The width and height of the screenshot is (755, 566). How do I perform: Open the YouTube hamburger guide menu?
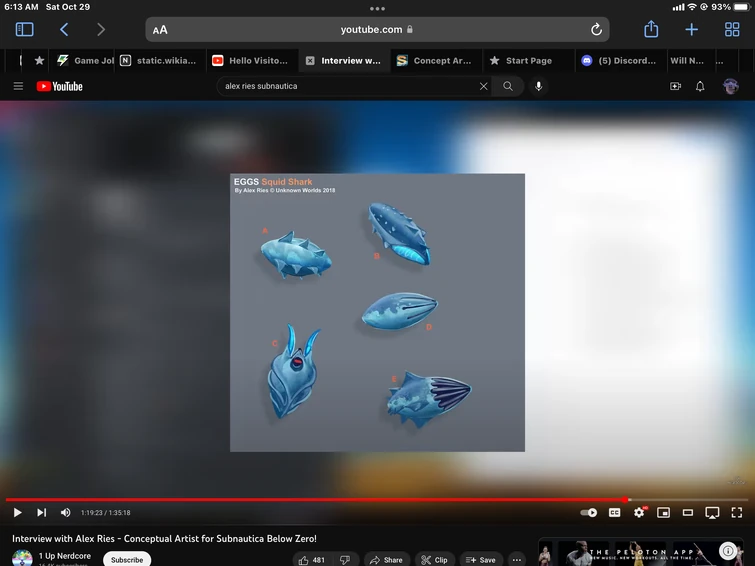18,86
